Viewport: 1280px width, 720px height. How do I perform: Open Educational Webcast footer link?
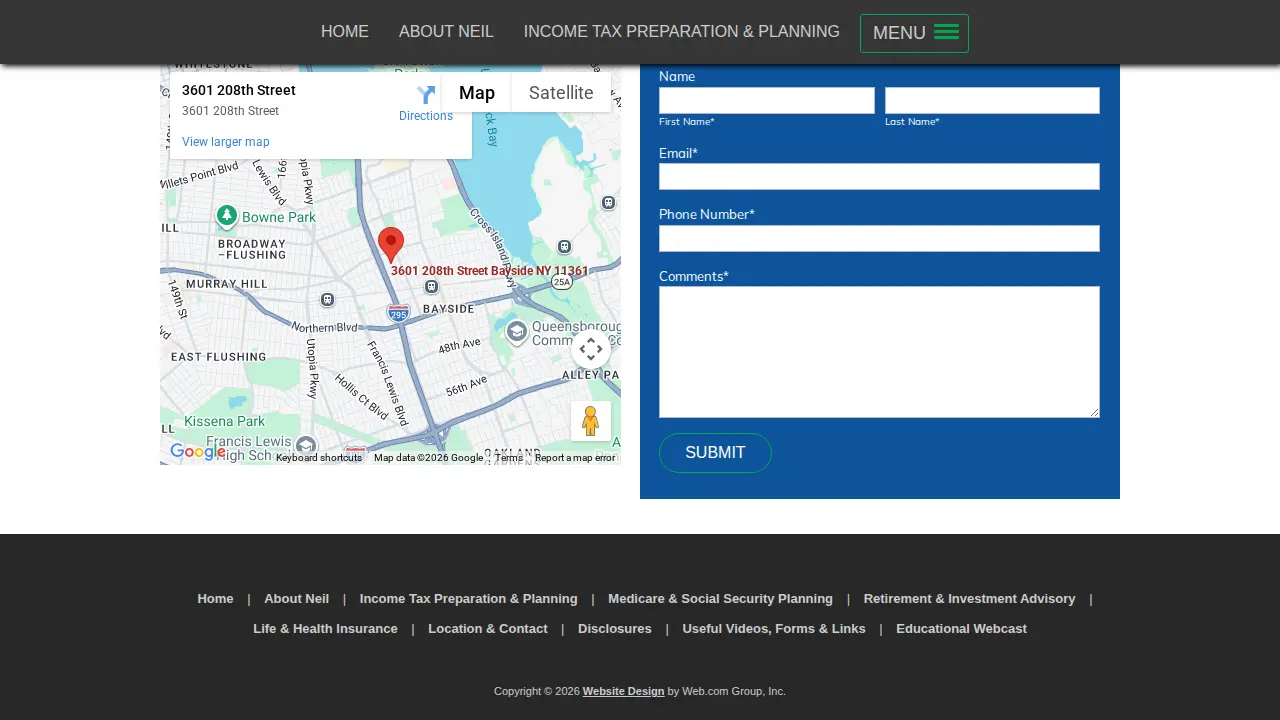[961, 629]
